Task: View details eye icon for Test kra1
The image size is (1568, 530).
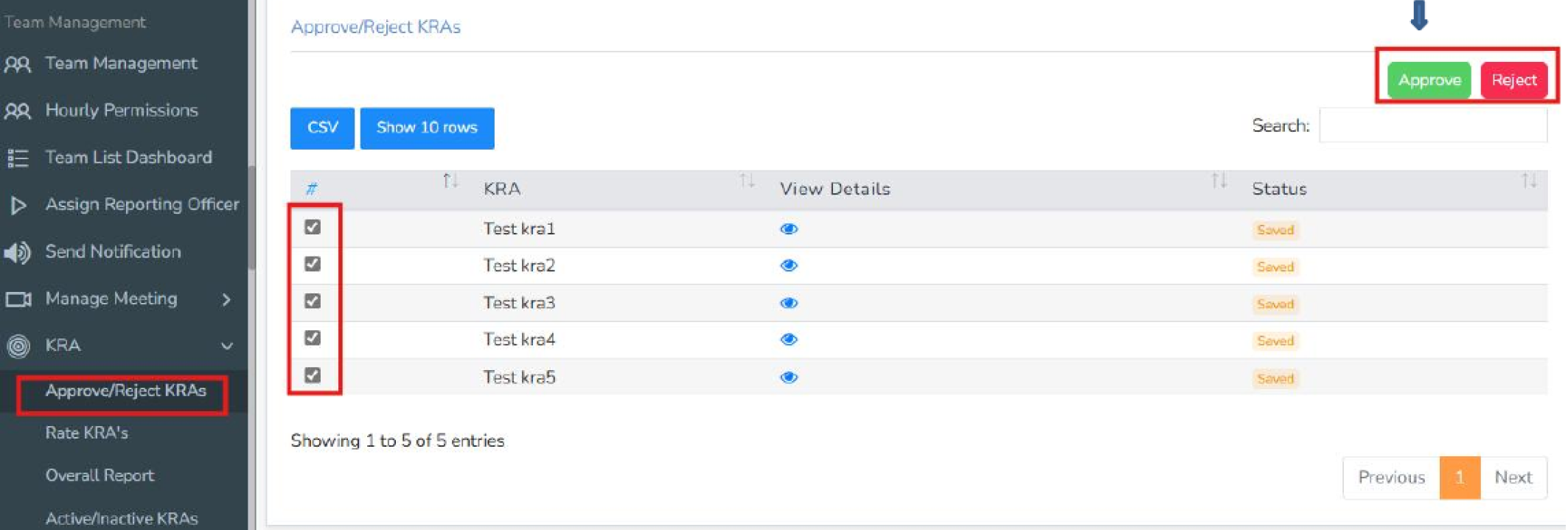Action: (x=789, y=229)
